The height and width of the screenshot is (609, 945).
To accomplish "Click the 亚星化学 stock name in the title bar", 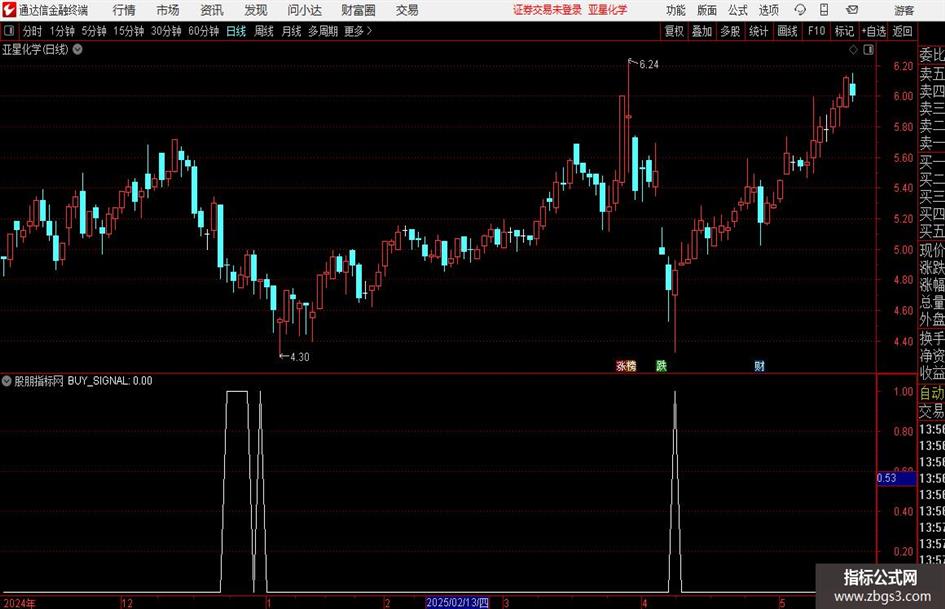I will 608,10.
